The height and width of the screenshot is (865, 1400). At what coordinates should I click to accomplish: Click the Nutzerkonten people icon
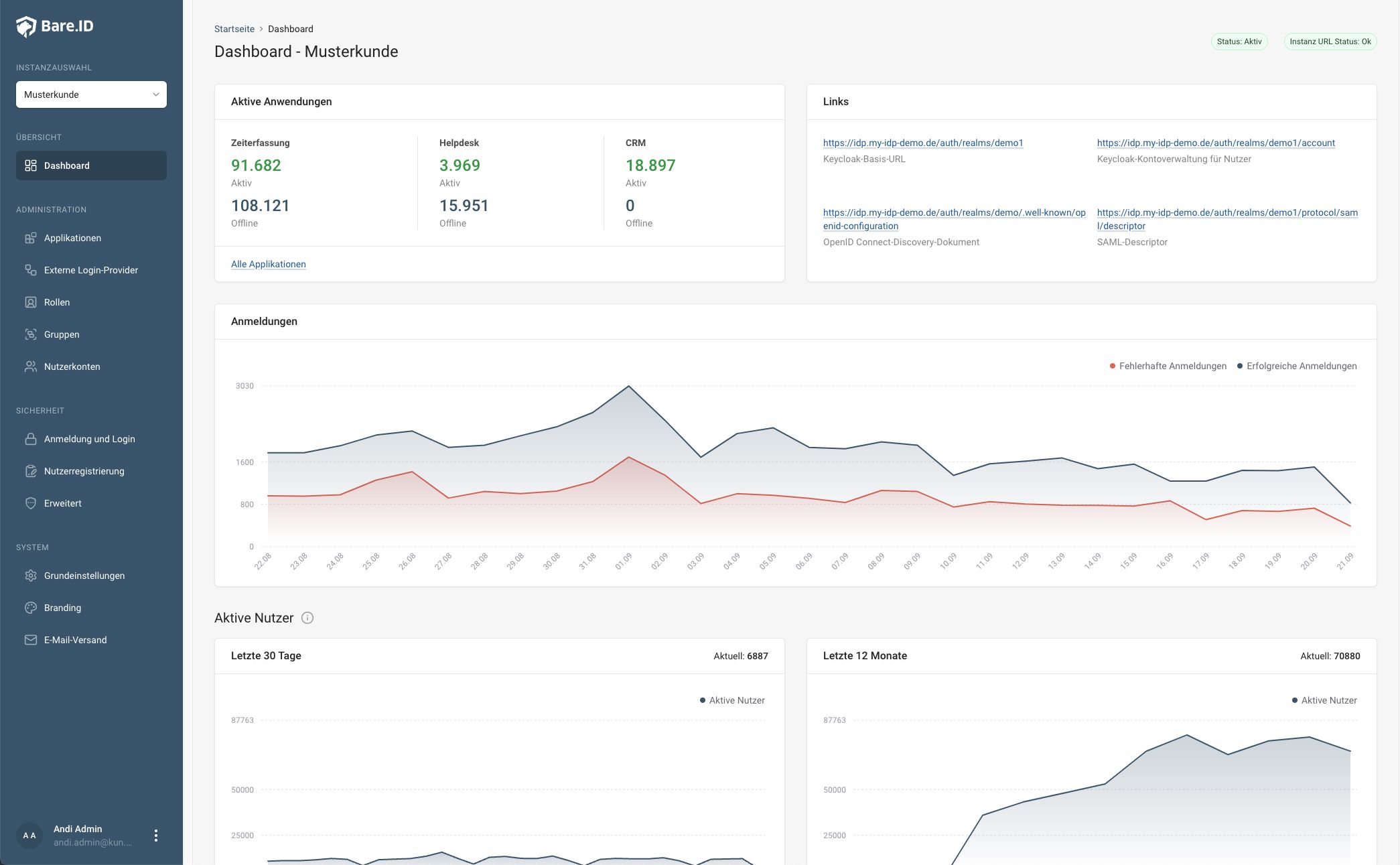coord(31,367)
